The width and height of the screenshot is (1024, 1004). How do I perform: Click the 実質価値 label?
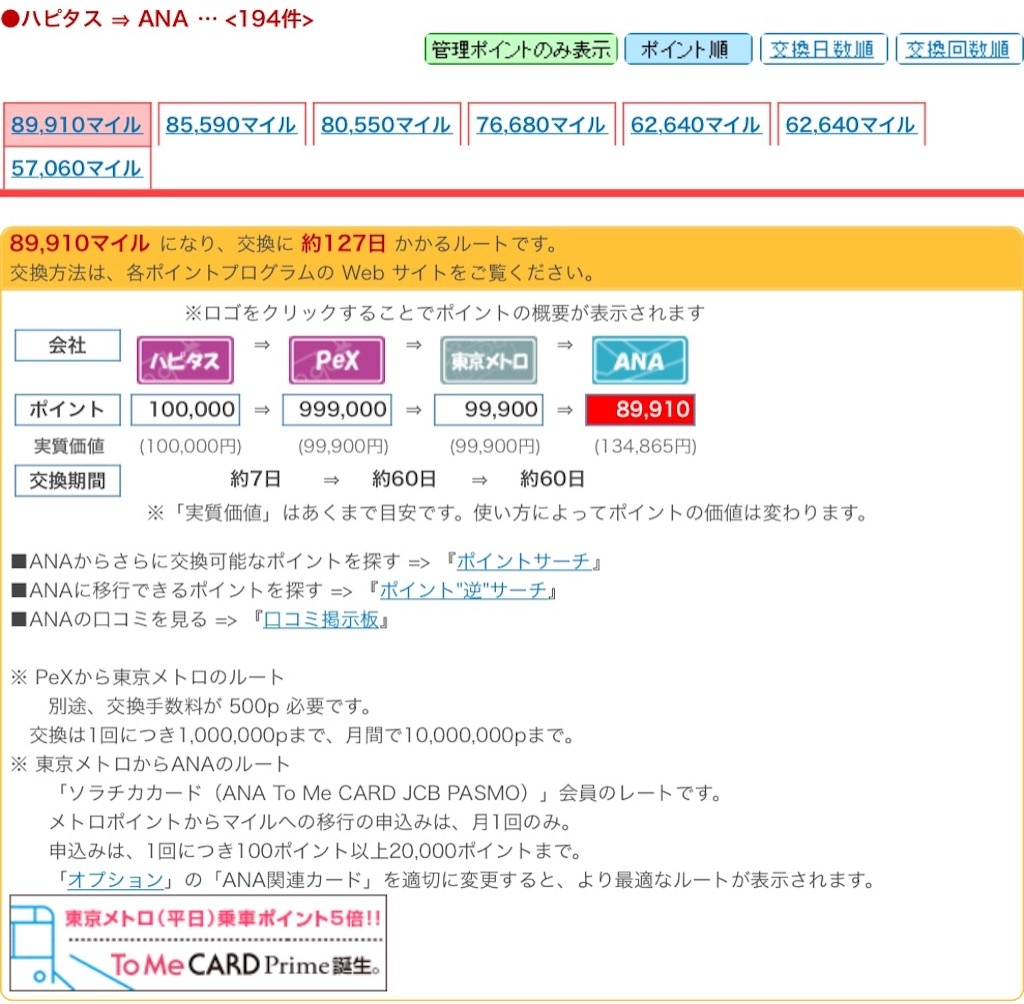coord(69,446)
